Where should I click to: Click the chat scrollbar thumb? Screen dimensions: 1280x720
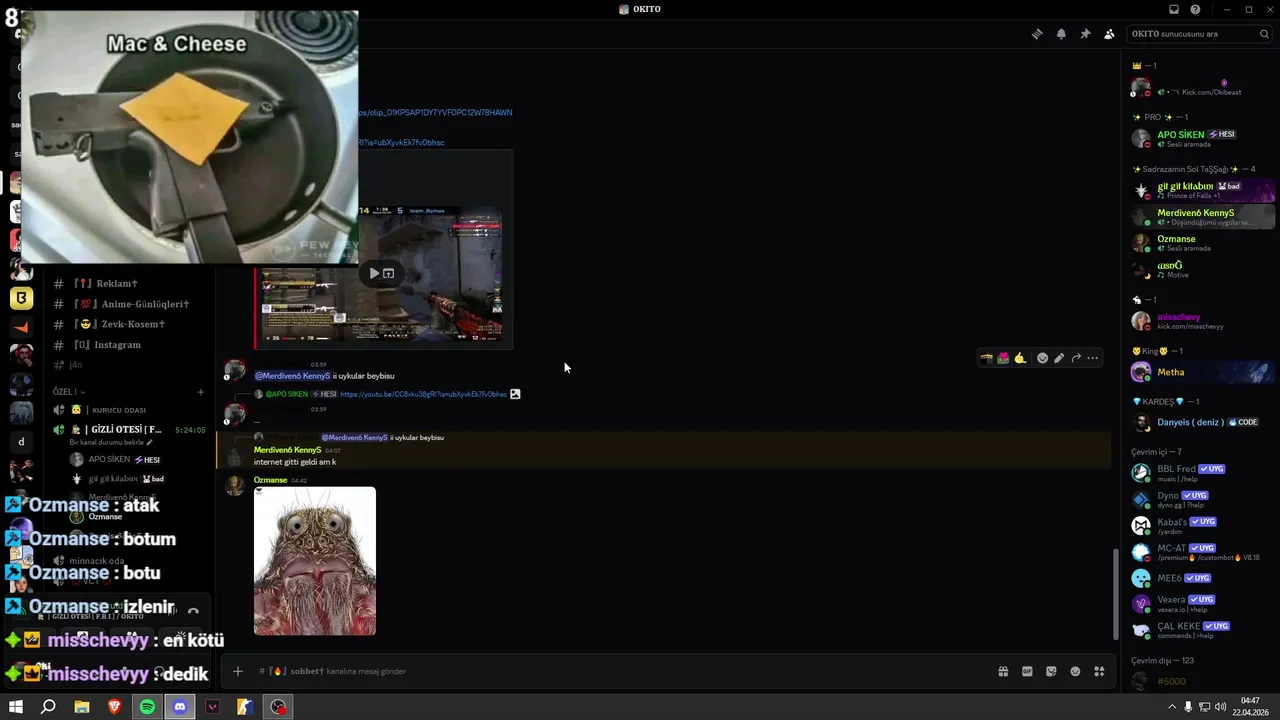coord(1116,594)
